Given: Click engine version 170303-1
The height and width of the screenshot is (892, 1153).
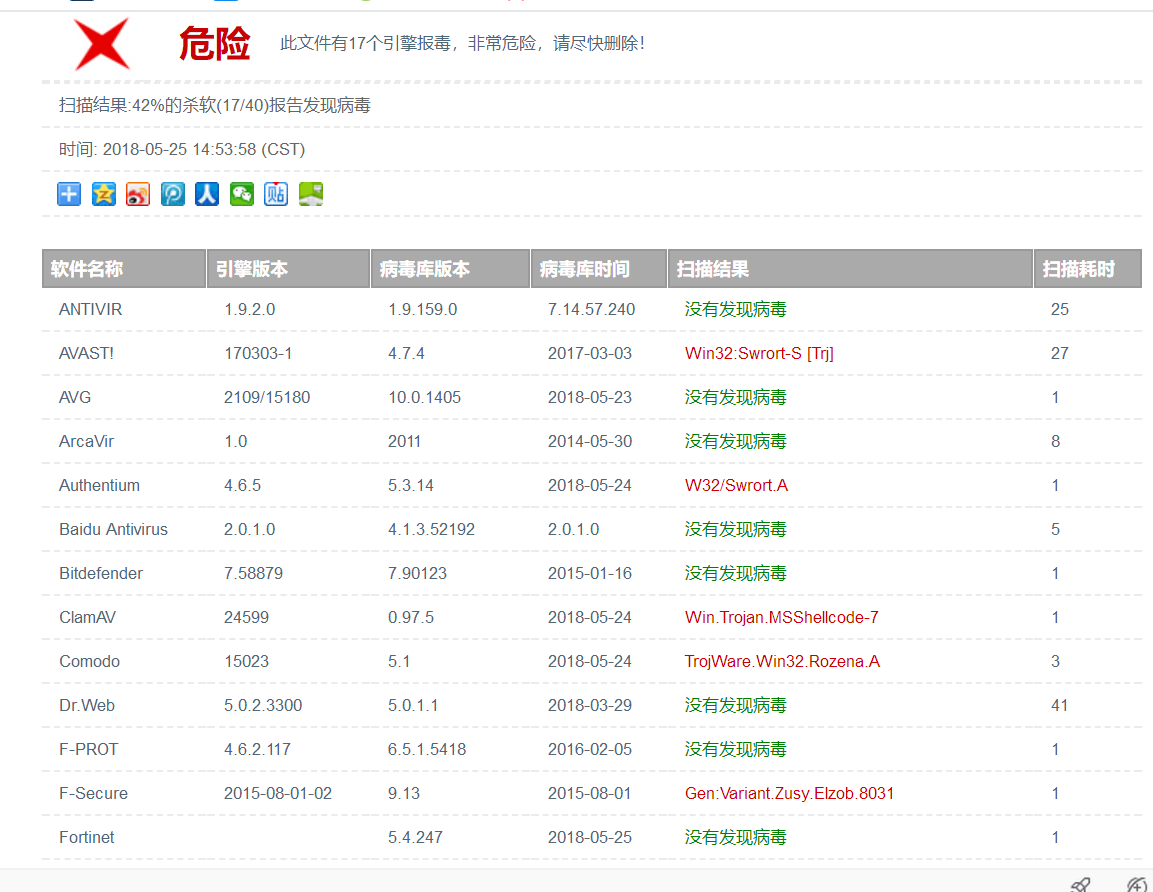Looking at the screenshot, I should coord(258,354).
